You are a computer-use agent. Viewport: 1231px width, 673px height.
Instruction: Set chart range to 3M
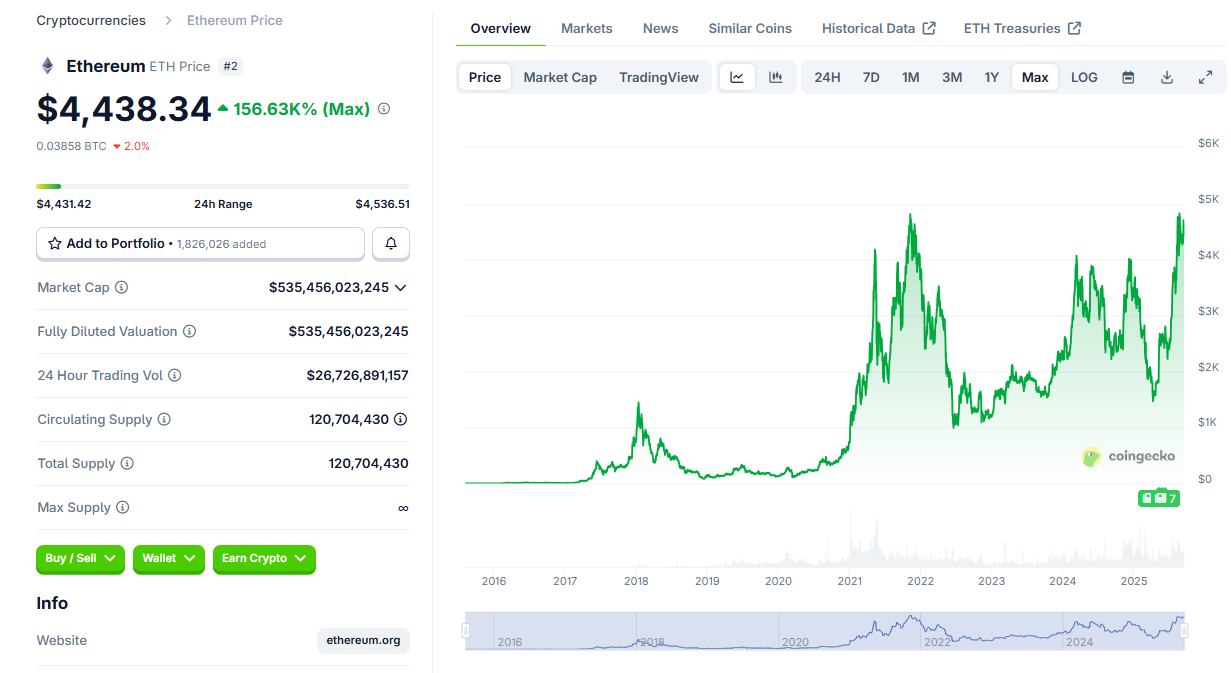click(x=952, y=77)
